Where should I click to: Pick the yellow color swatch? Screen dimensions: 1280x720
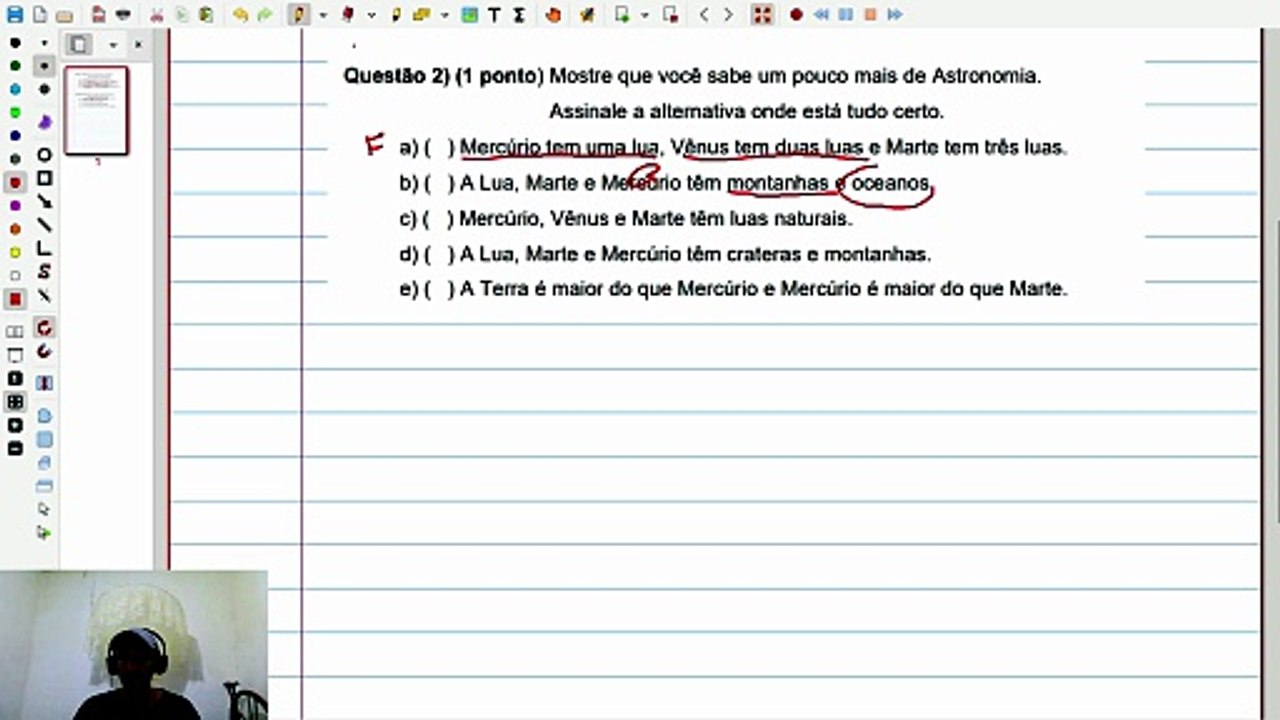[x=15, y=252]
